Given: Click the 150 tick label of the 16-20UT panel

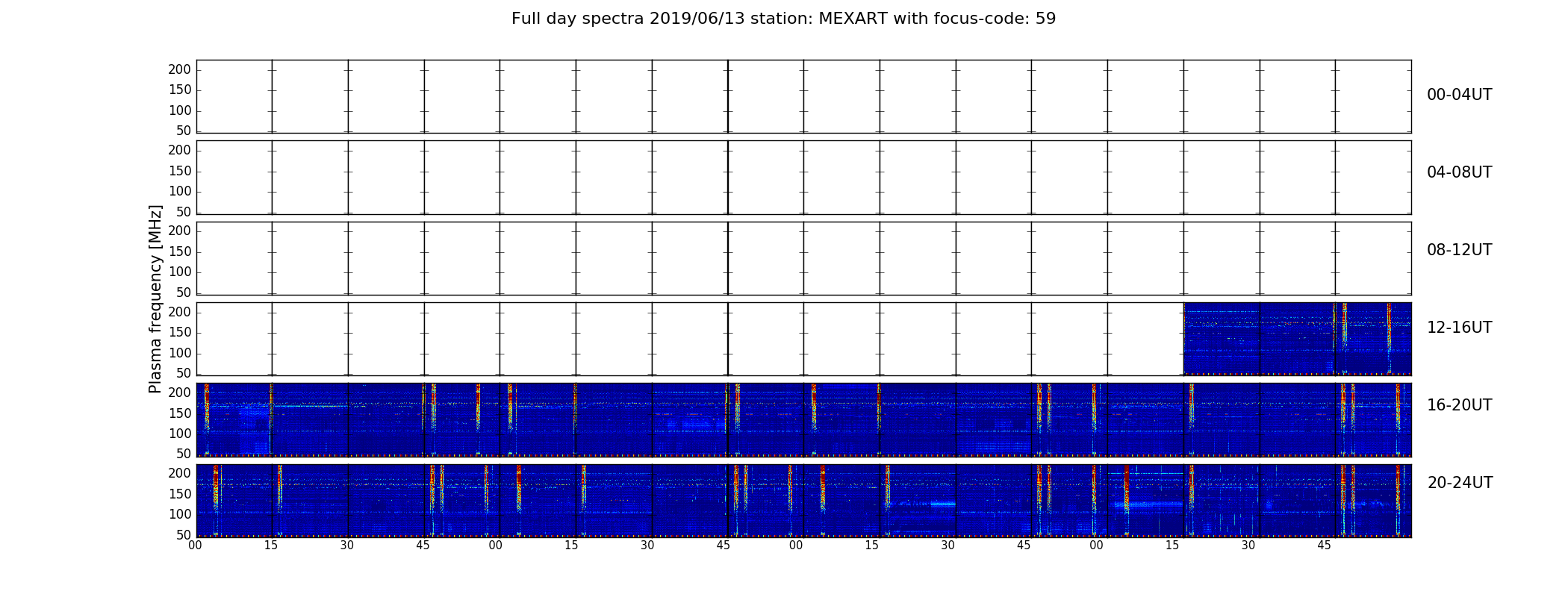Looking at the screenshot, I should (180, 413).
